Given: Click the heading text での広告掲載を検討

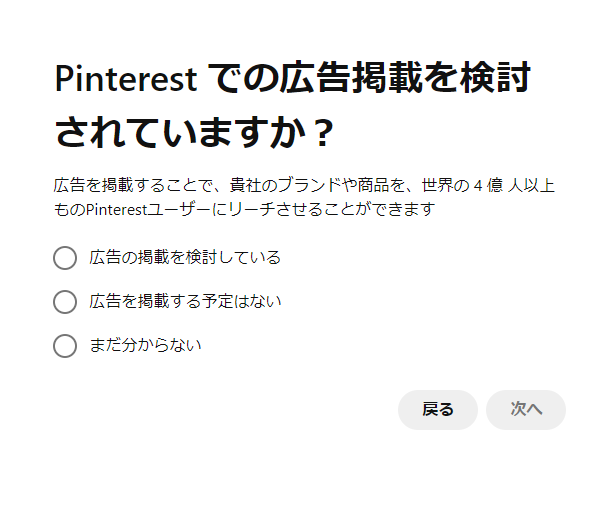Looking at the screenshot, I should click(x=372, y=78).
